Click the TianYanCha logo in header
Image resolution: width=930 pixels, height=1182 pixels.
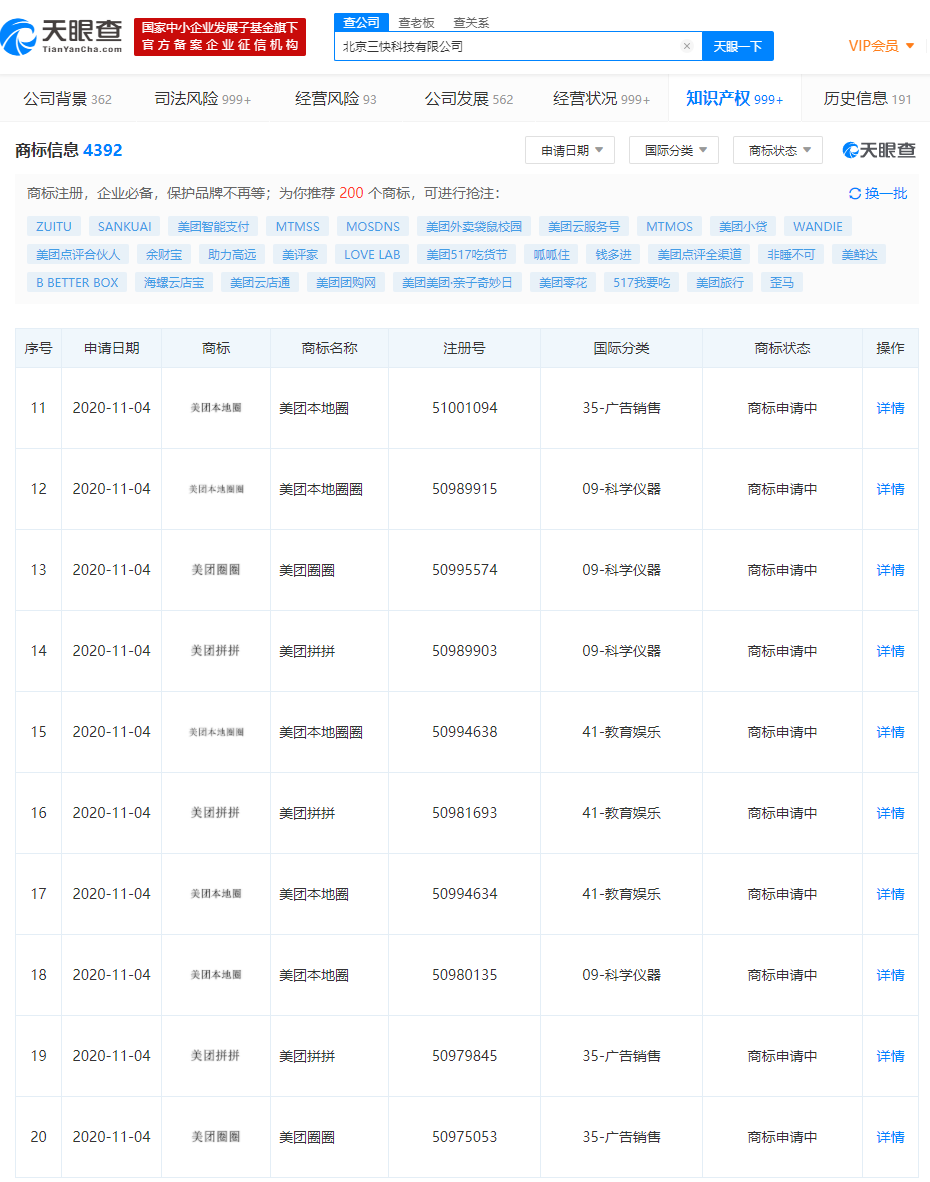(62, 35)
